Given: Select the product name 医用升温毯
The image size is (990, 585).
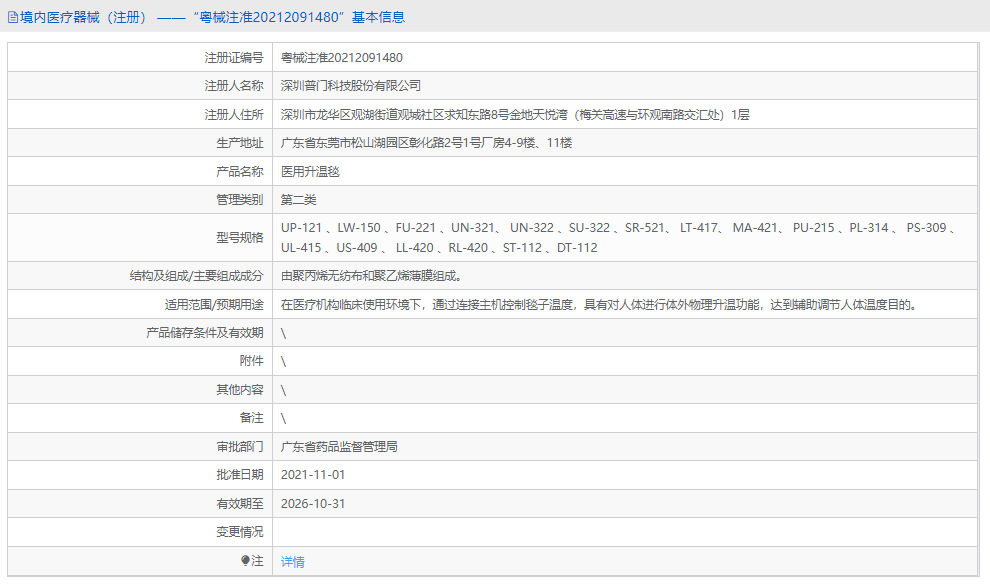Looking at the screenshot, I should (312, 170).
